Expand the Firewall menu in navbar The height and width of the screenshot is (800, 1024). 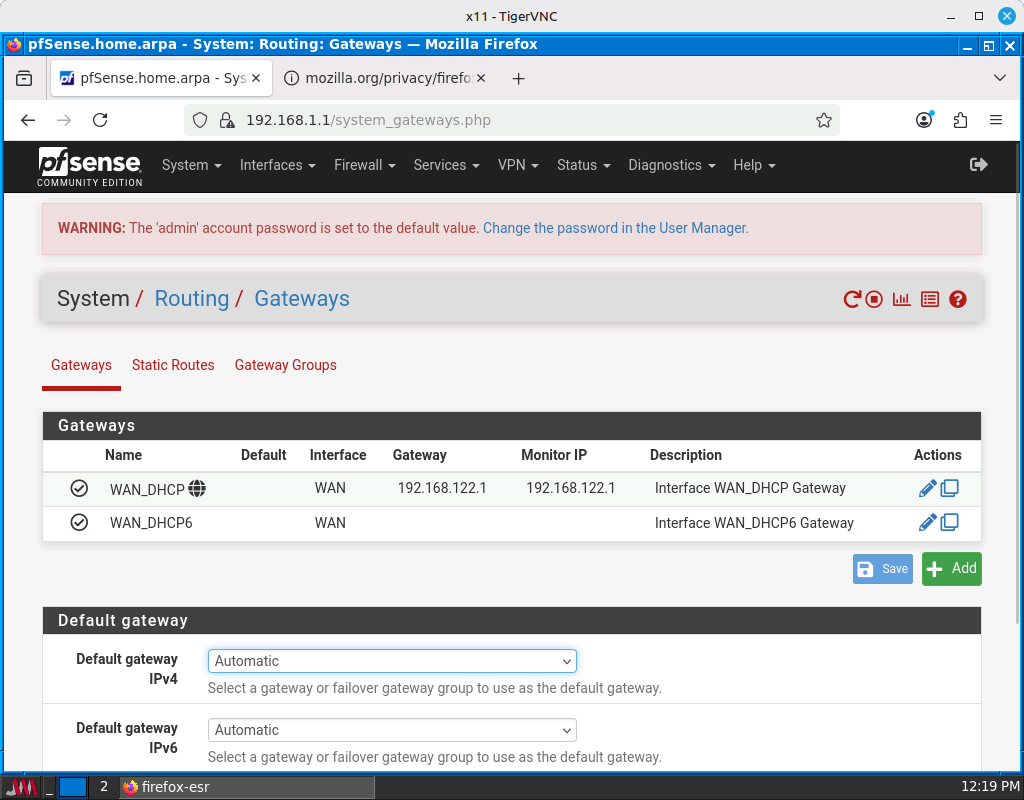point(364,165)
